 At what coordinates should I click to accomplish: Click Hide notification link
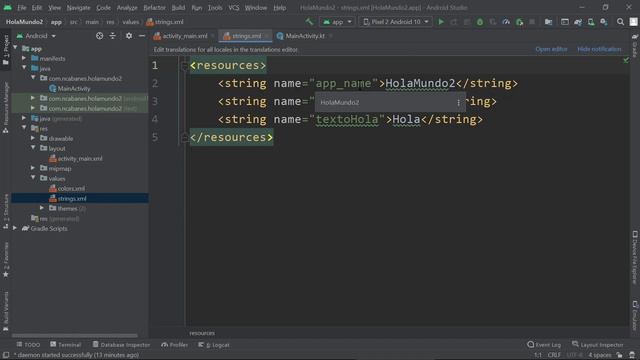[x=599, y=49]
